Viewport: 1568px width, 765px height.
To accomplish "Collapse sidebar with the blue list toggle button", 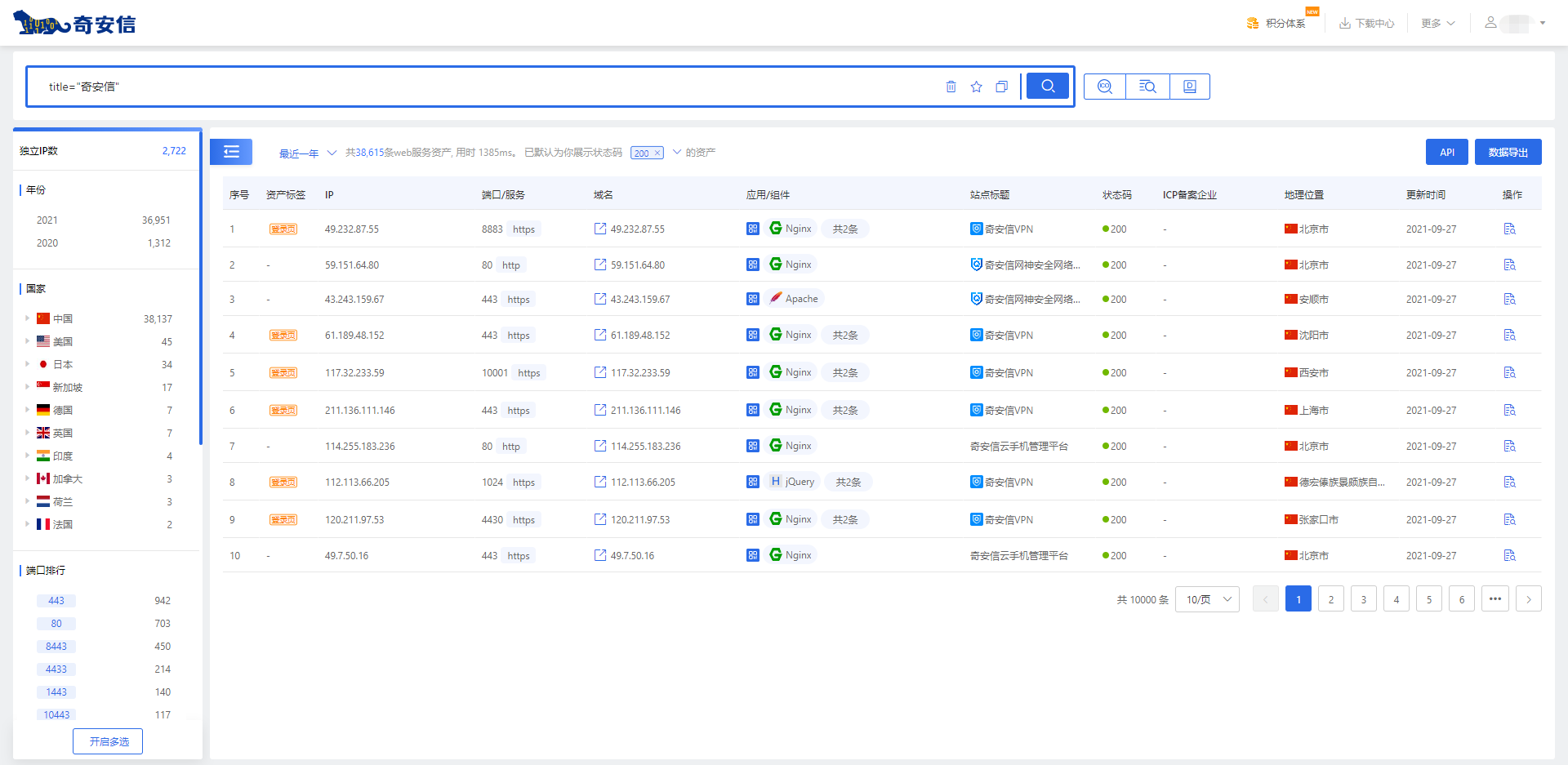I will [x=231, y=152].
